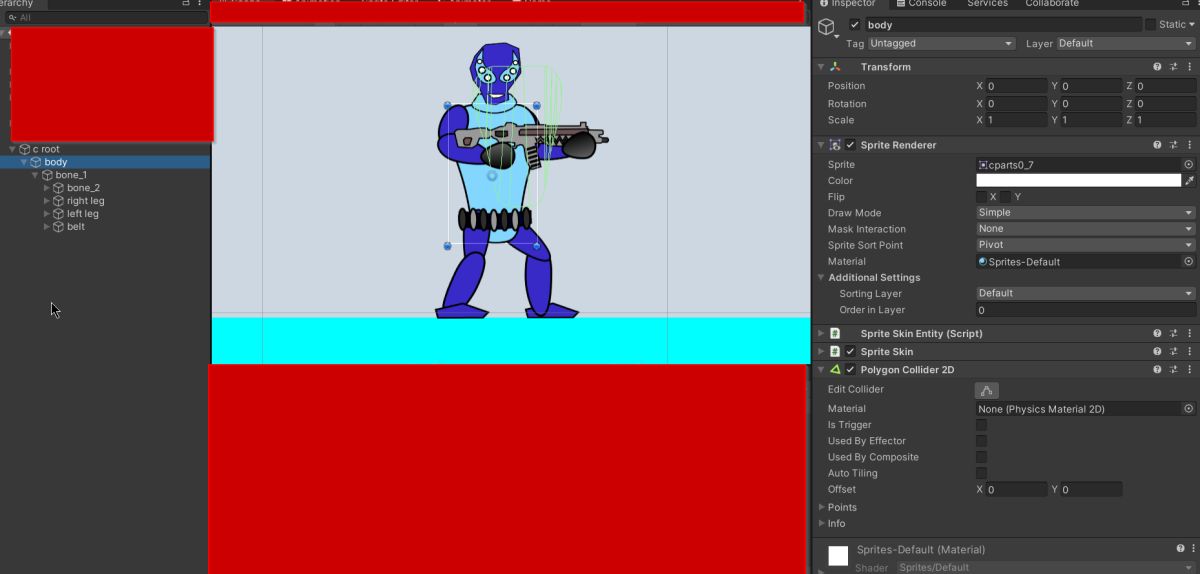Open Sorting Layer dropdown

click(x=1086, y=294)
